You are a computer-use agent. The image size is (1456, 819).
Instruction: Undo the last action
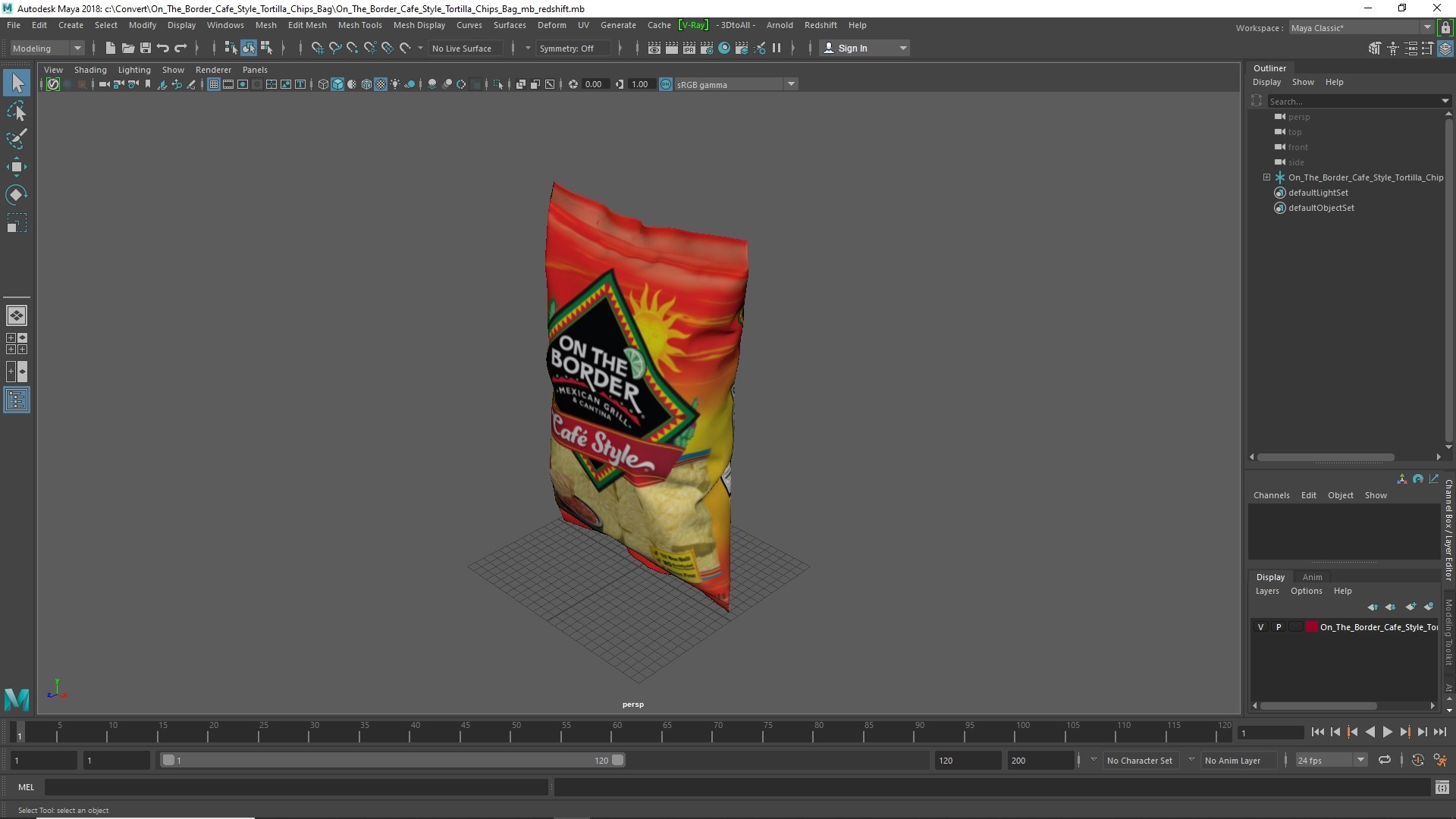(x=163, y=48)
